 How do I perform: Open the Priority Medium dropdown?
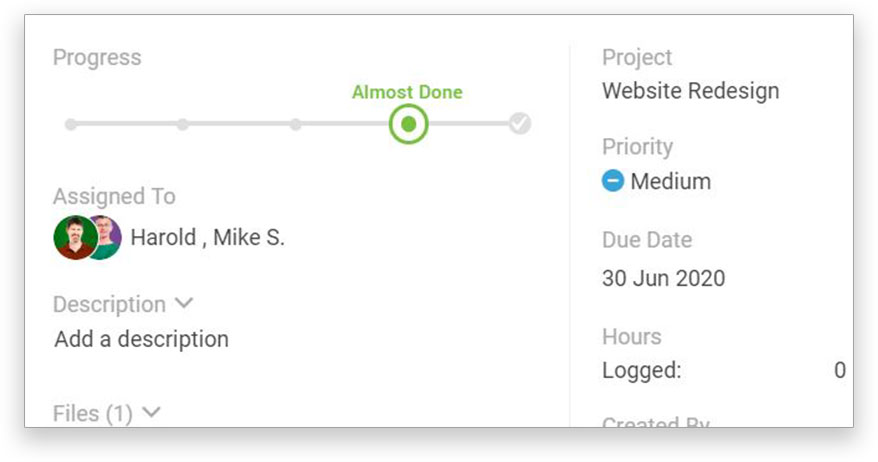click(x=656, y=181)
